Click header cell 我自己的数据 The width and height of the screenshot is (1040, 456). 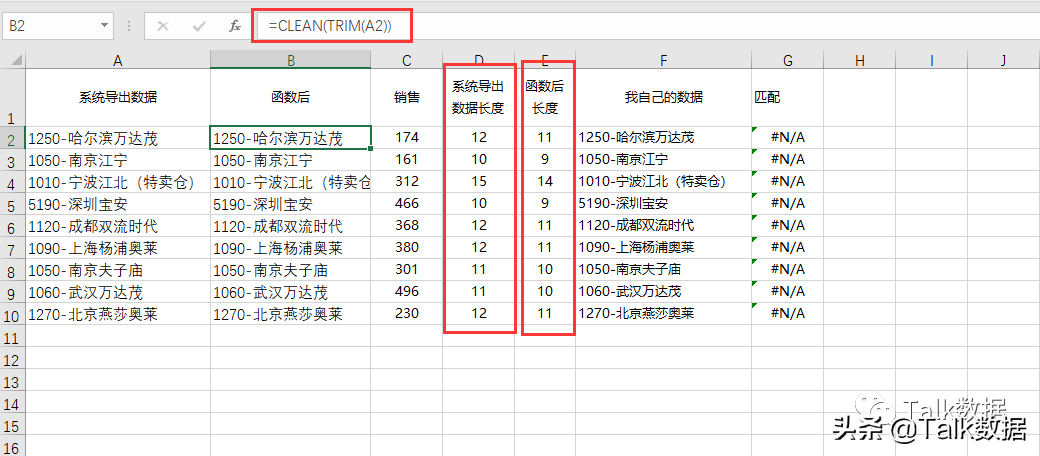663,97
